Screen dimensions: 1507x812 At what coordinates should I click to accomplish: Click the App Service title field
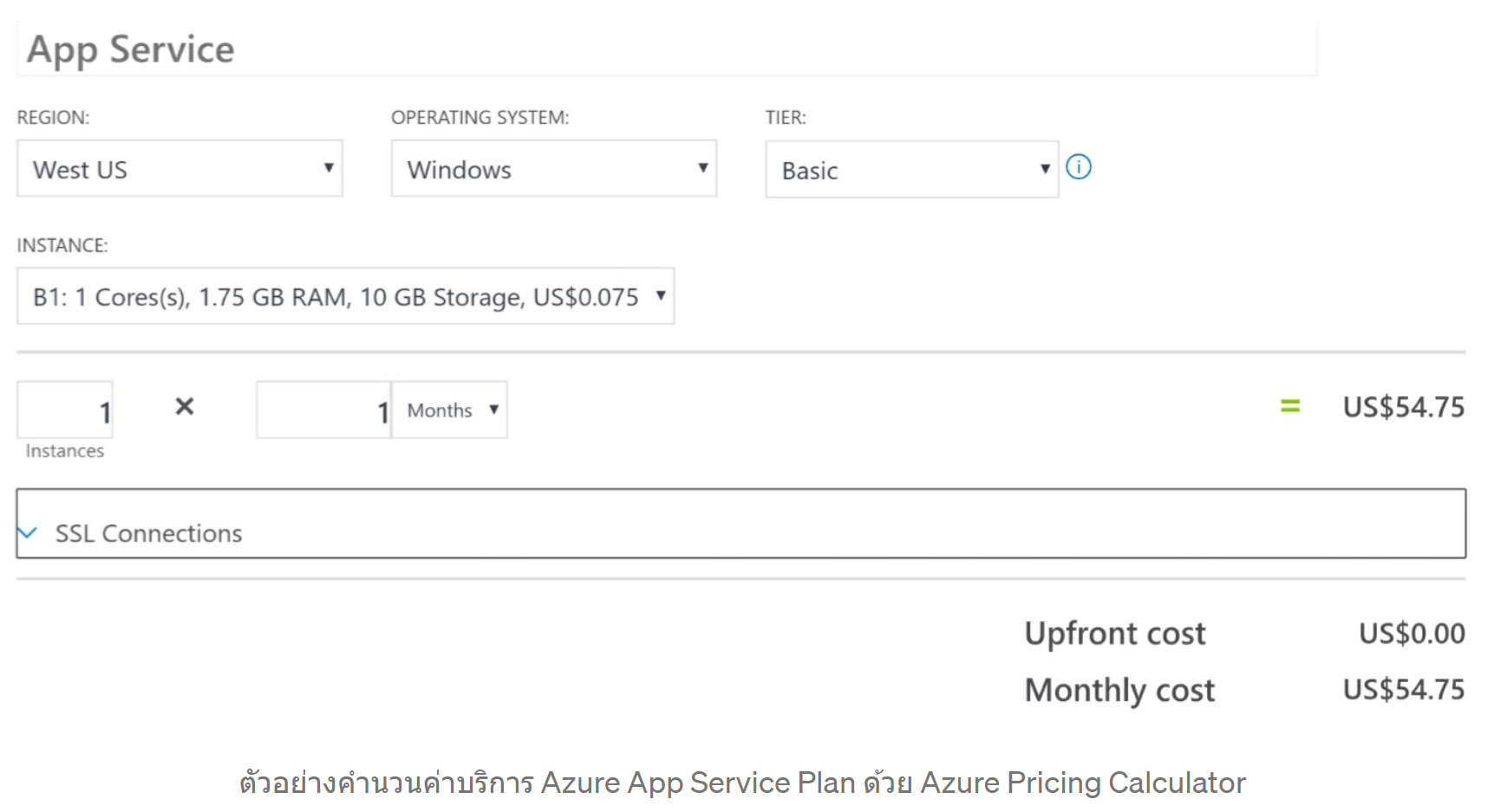tap(667, 49)
